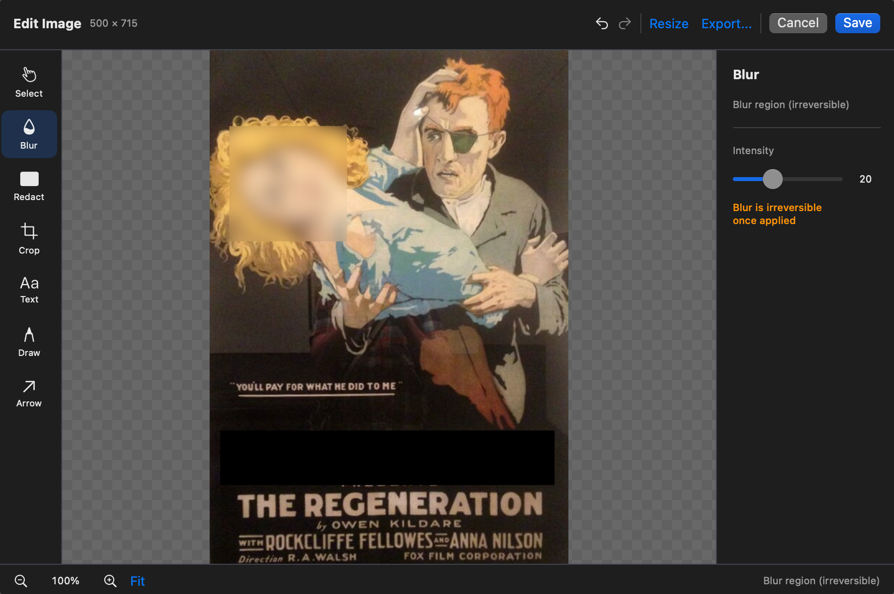Viewport: 894px width, 594px height.
Task: Undo the last edit
Action: (x=601, y=22)
